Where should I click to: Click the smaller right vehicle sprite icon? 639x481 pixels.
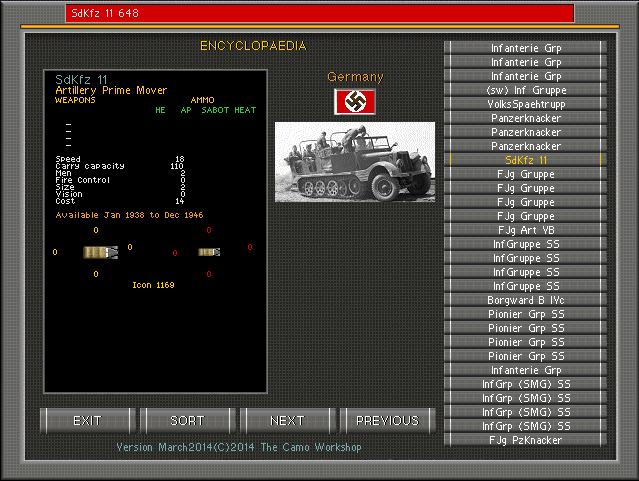click(208, 252)
